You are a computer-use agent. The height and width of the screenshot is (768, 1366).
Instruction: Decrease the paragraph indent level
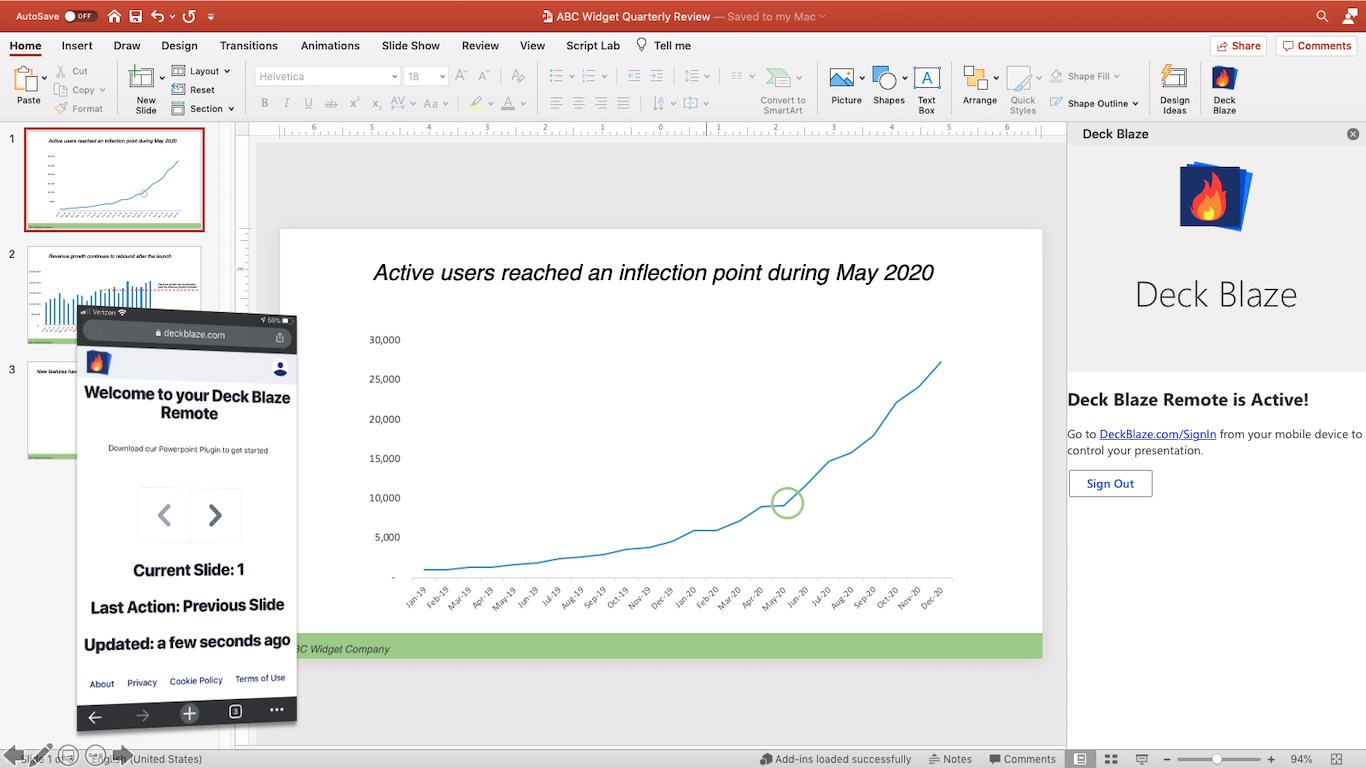click(634, 76)
